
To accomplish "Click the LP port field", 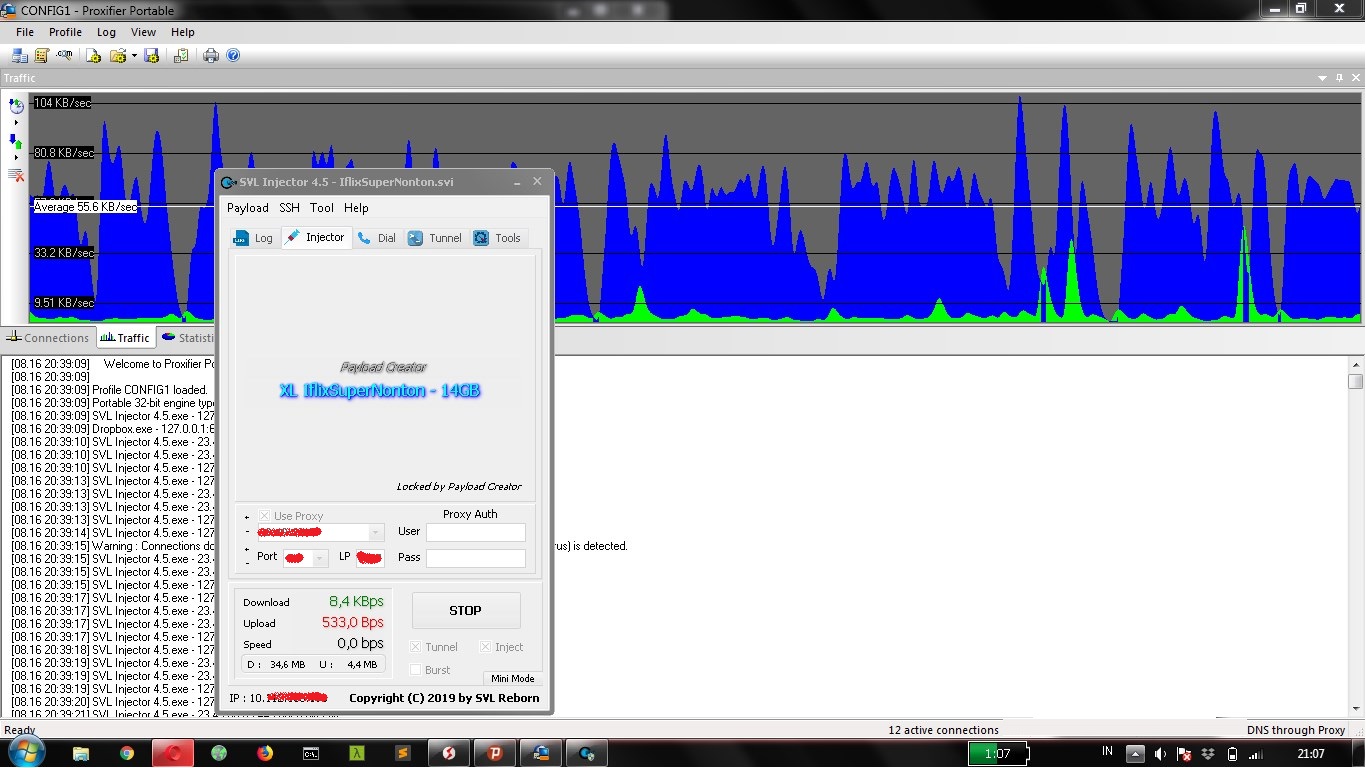I will pyautogui.click(x=370, y=558).
